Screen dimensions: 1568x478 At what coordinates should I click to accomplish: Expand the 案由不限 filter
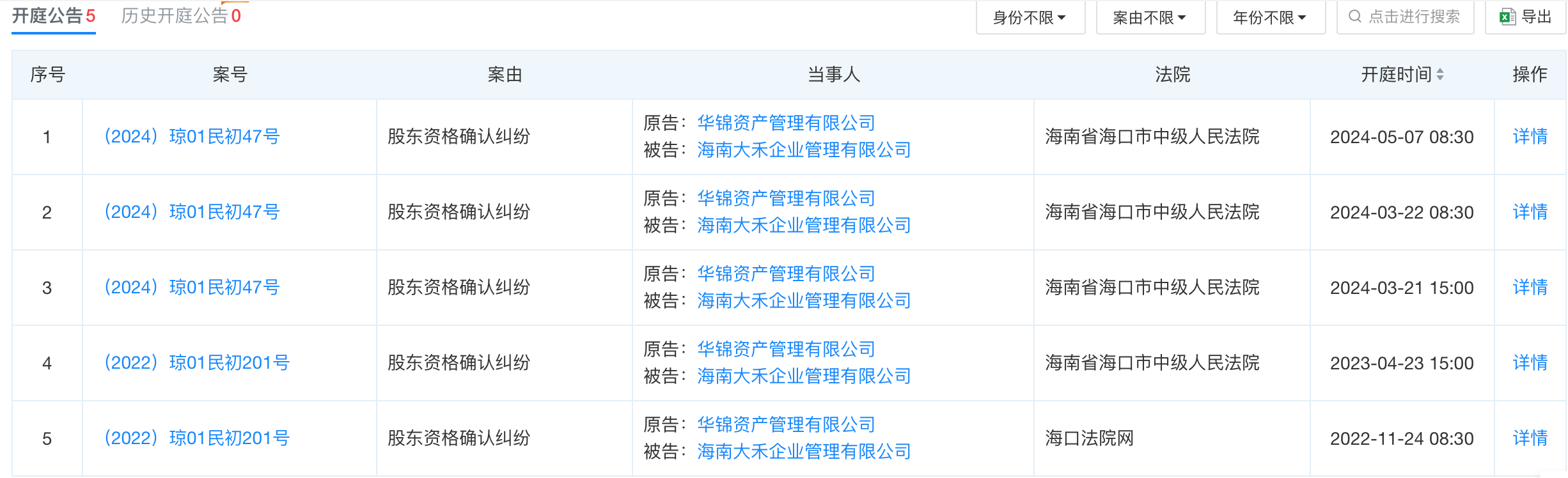(x=1150, y=17)
